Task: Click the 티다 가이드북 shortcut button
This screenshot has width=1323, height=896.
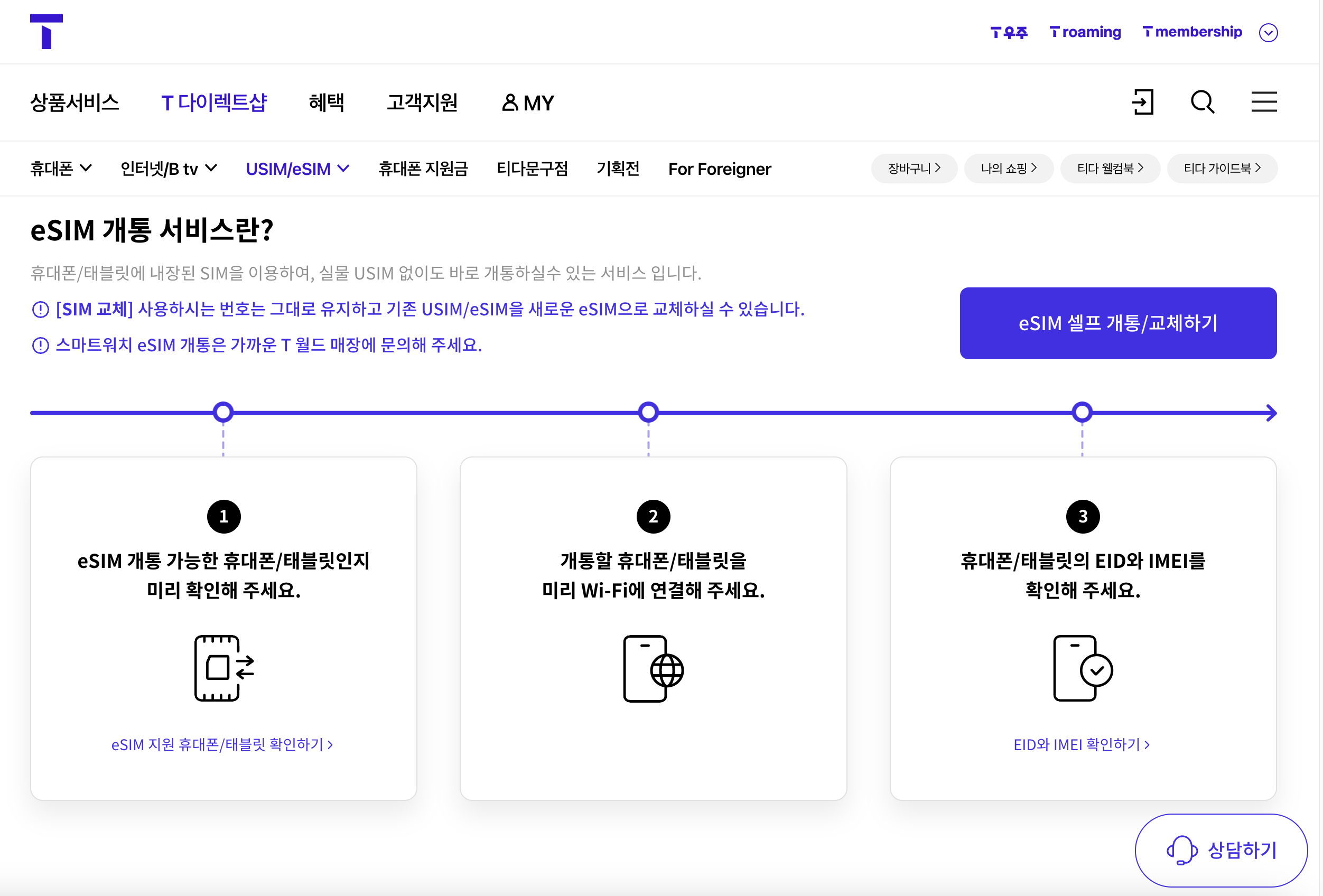Action: tap(1222, 169)
